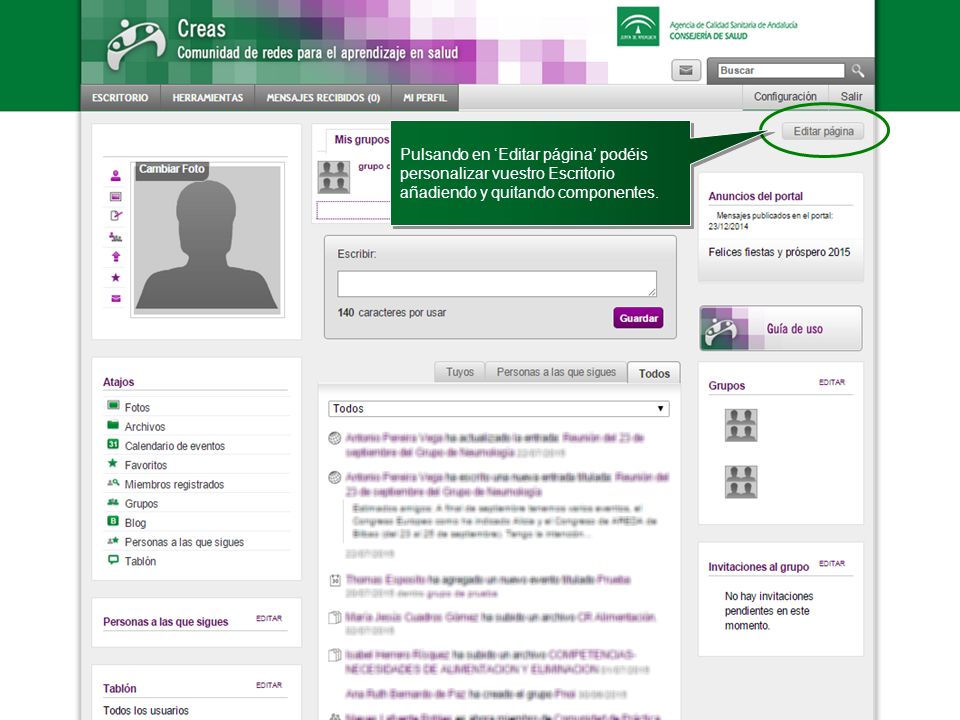The height and width of the screenshot is (720, 960).
Task: Click Anuncios del portal heading
Action: (756, 196)
